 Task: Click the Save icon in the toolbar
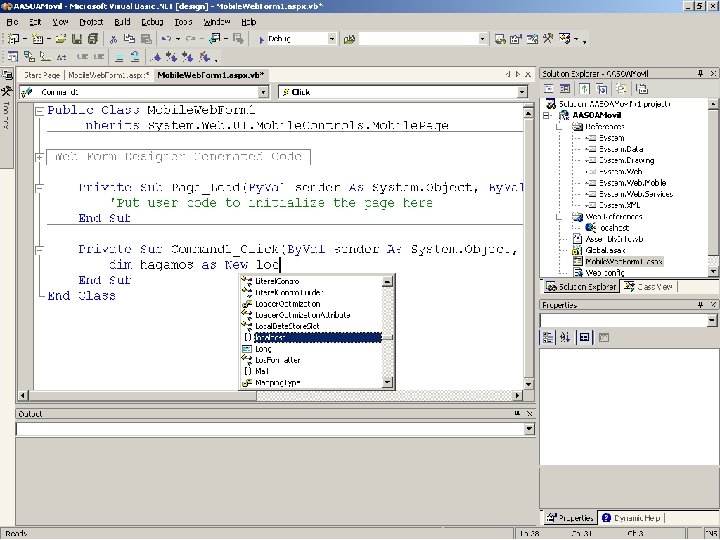[x=77, y=39]
